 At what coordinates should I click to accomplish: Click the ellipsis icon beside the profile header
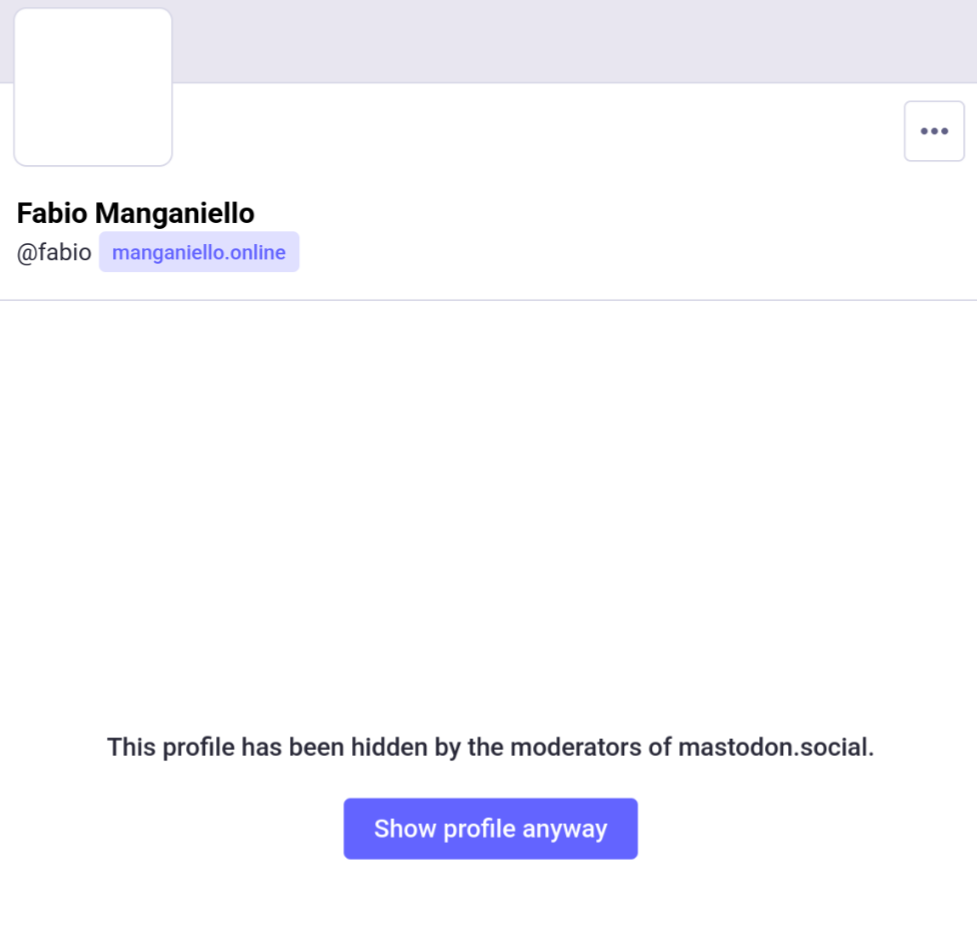click(x=934, y=131)
